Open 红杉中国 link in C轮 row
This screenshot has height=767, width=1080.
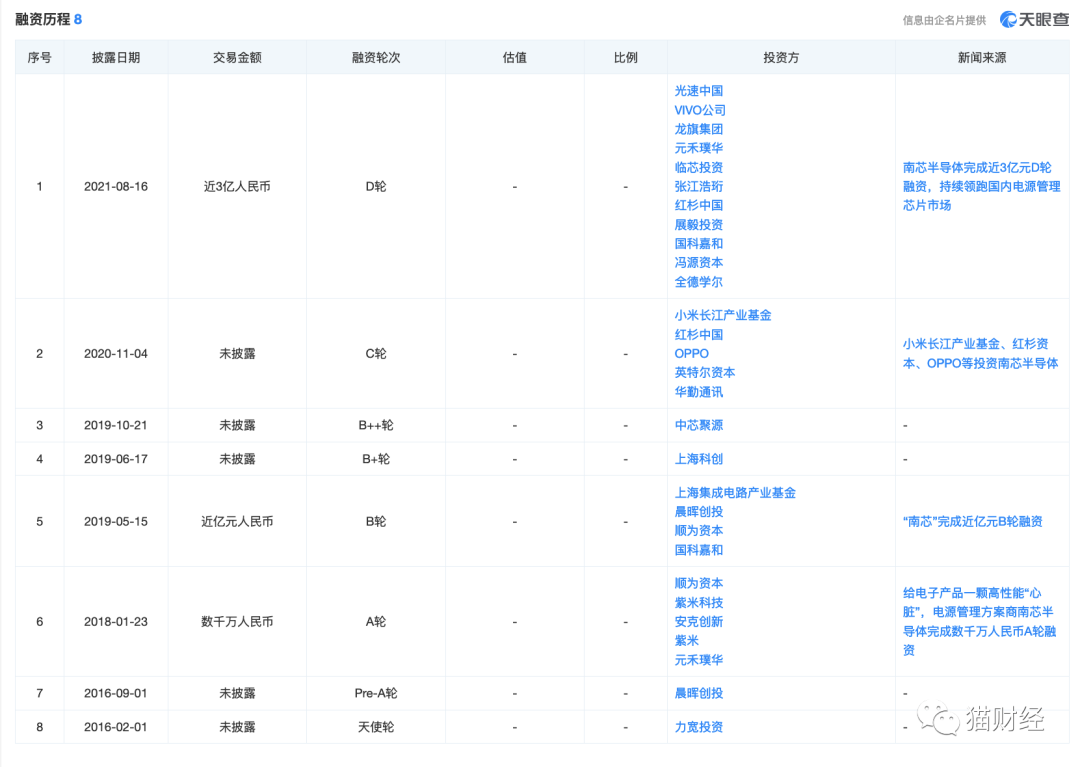tap(698, 335)
